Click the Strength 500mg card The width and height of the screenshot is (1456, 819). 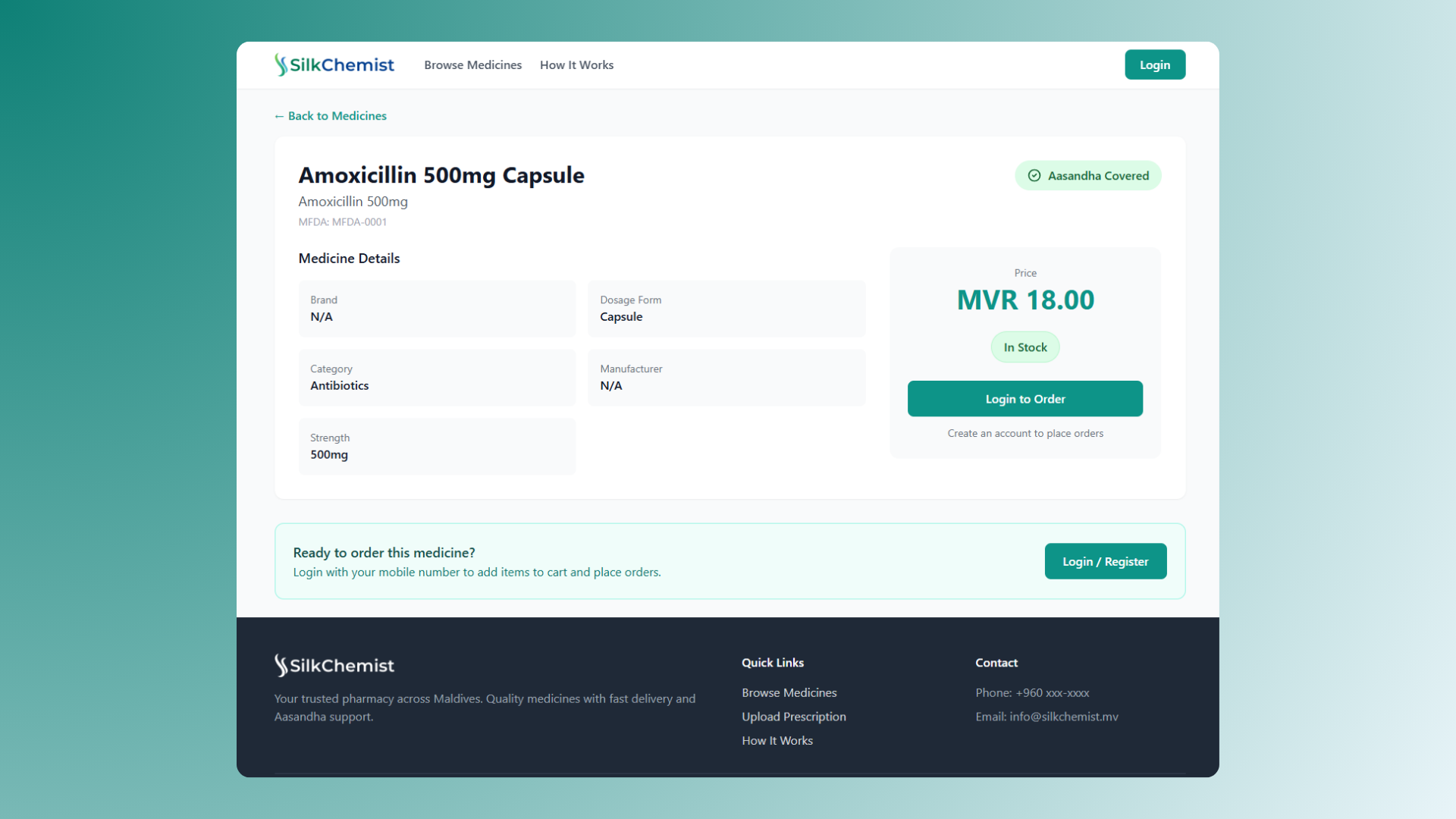[437, 447]
